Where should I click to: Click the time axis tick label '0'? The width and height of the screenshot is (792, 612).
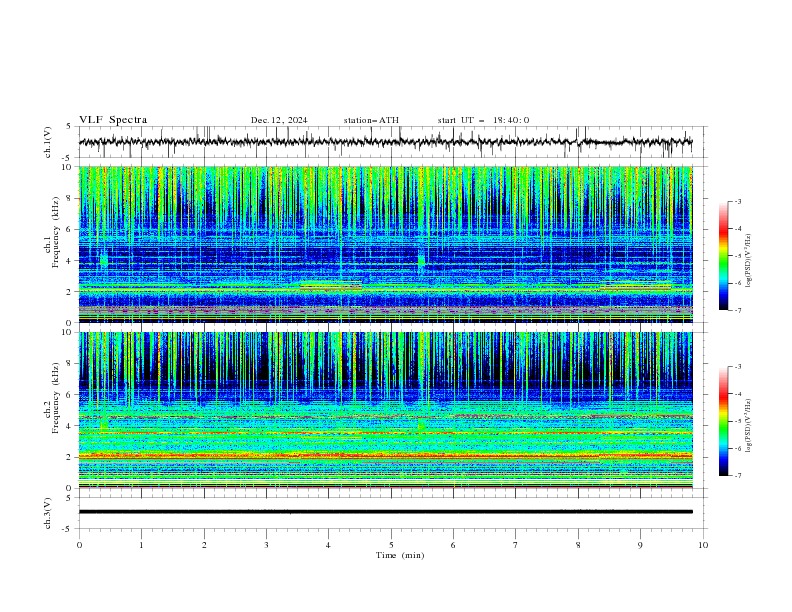pos(79,545)
